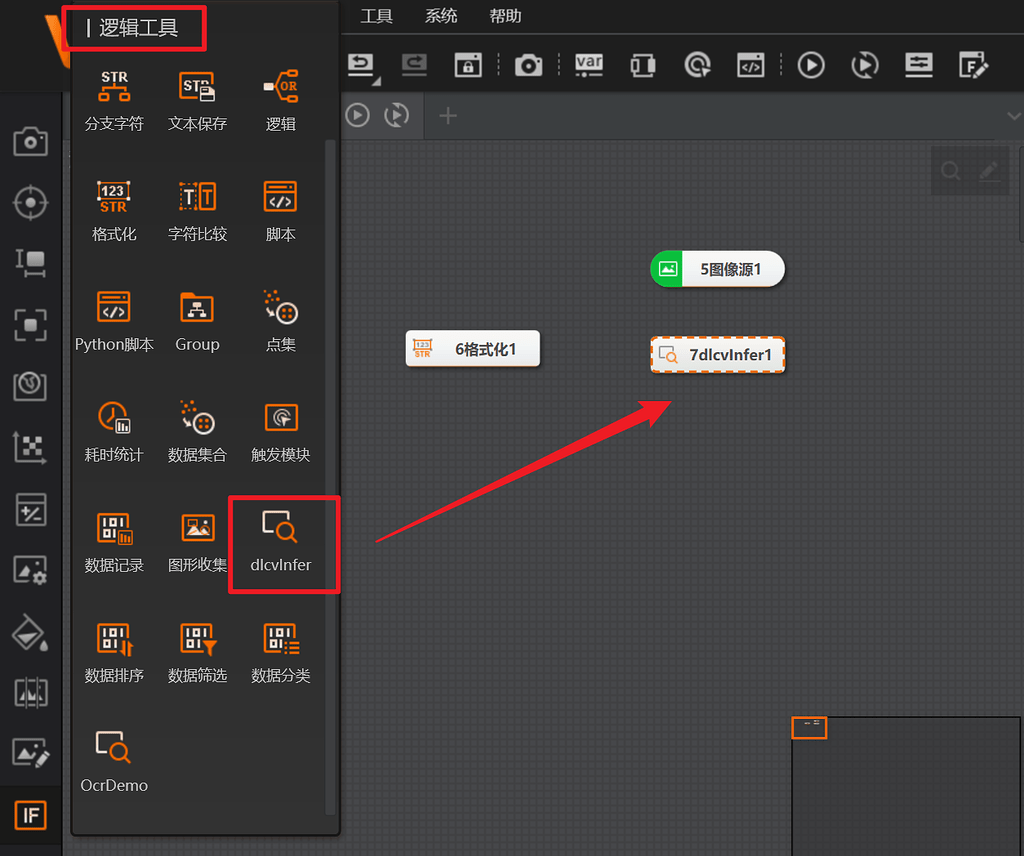Select the 脚本 tool
The image size is (1024, 856).
pos(281,210)
